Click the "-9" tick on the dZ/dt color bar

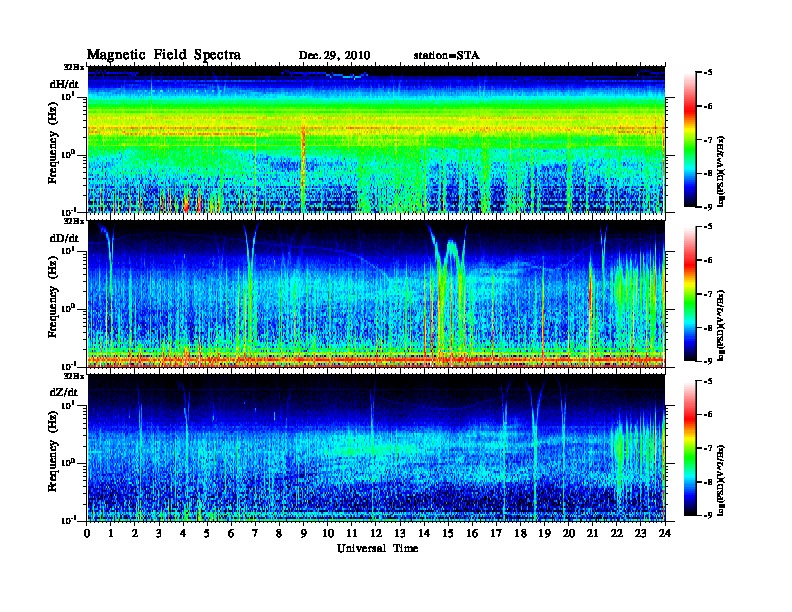[x=708, y=515]
